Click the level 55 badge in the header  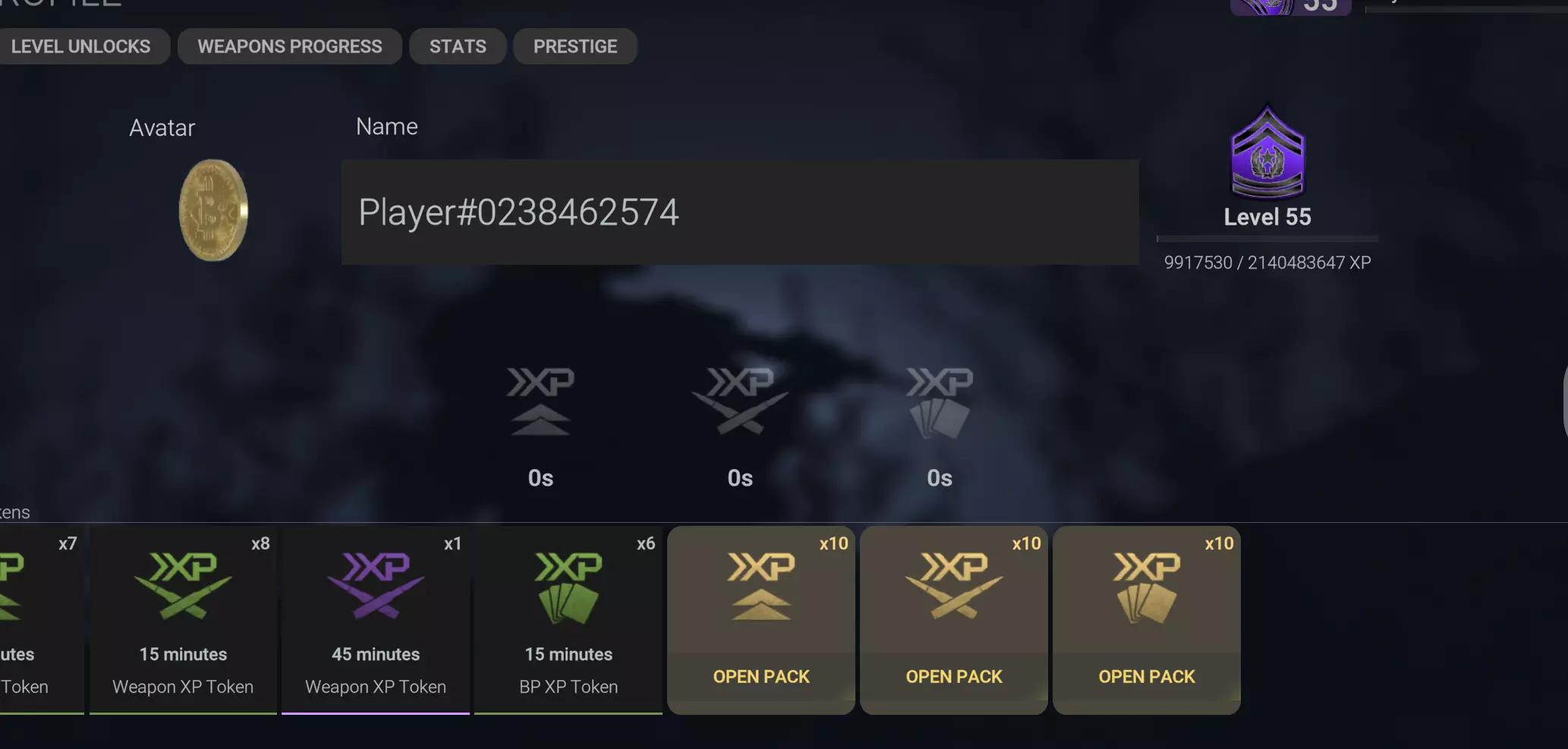click(1290, 7)
